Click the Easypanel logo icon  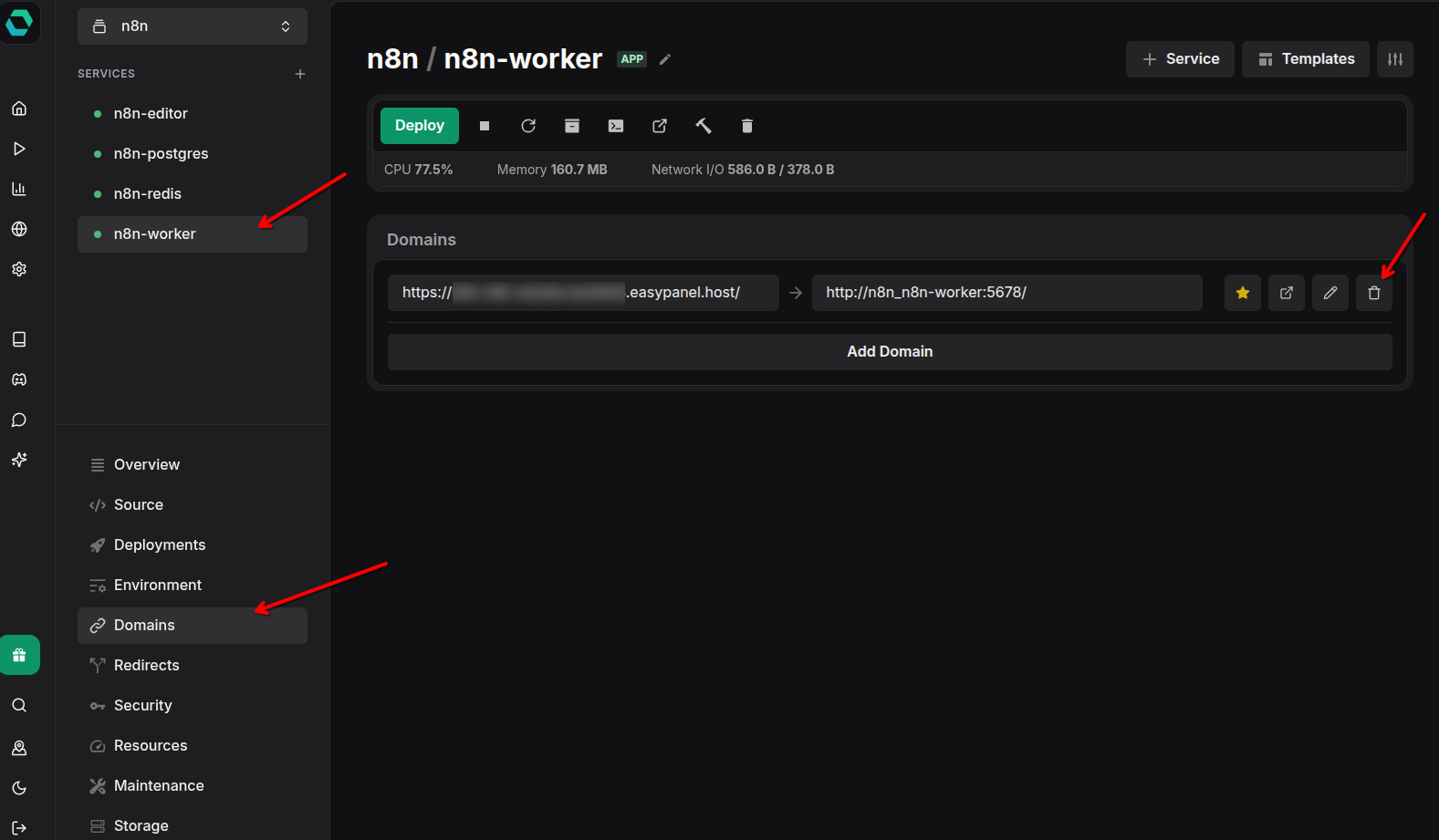coord(19,22)
